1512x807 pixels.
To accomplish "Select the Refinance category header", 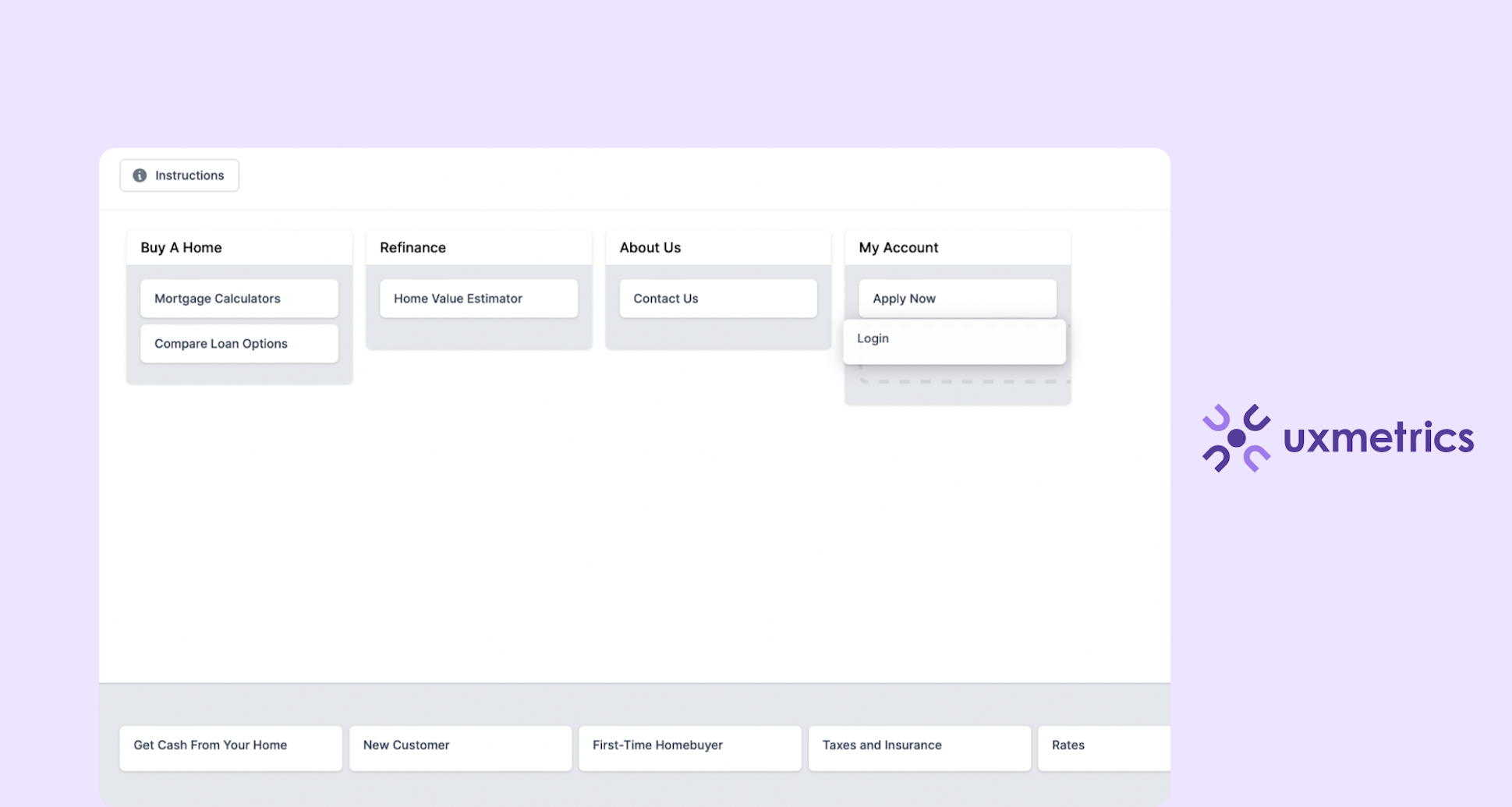I will pos(413,247).
